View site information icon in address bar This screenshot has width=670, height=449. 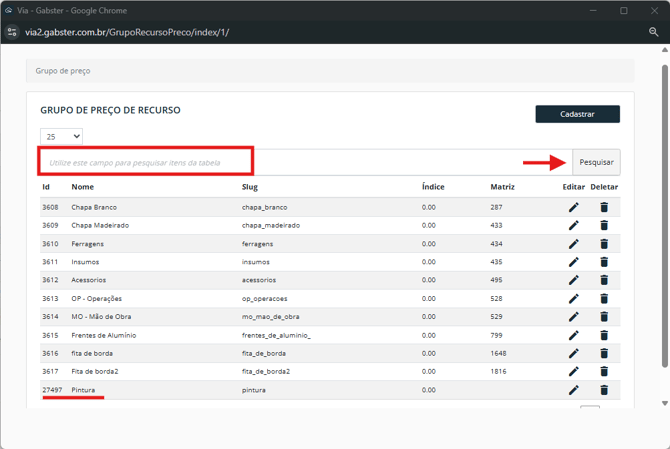coord(13,32)
